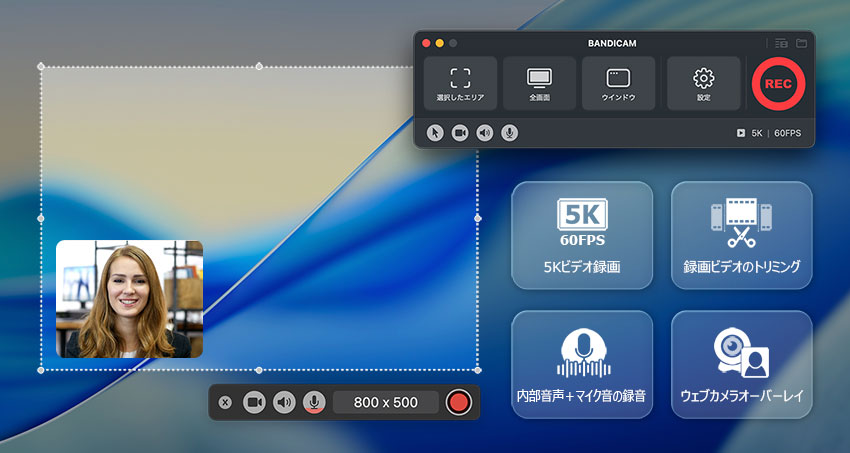Pick the ウインドウ window capture mode
The width and height of the screenshot is (850, 453).
[618, 83]
